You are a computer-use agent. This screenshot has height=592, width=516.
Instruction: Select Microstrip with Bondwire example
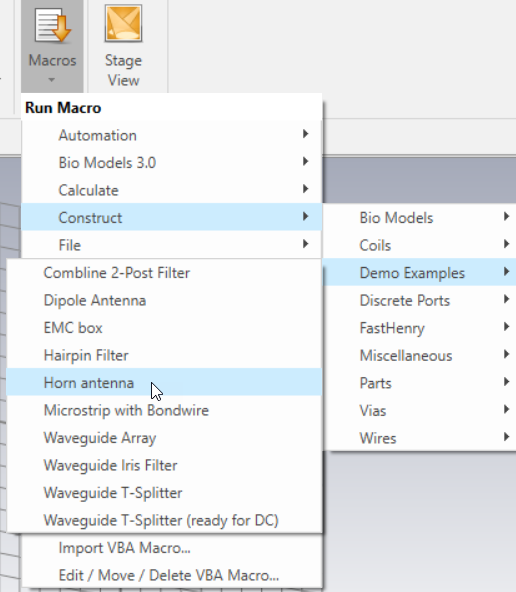click(x=164, y=410)
